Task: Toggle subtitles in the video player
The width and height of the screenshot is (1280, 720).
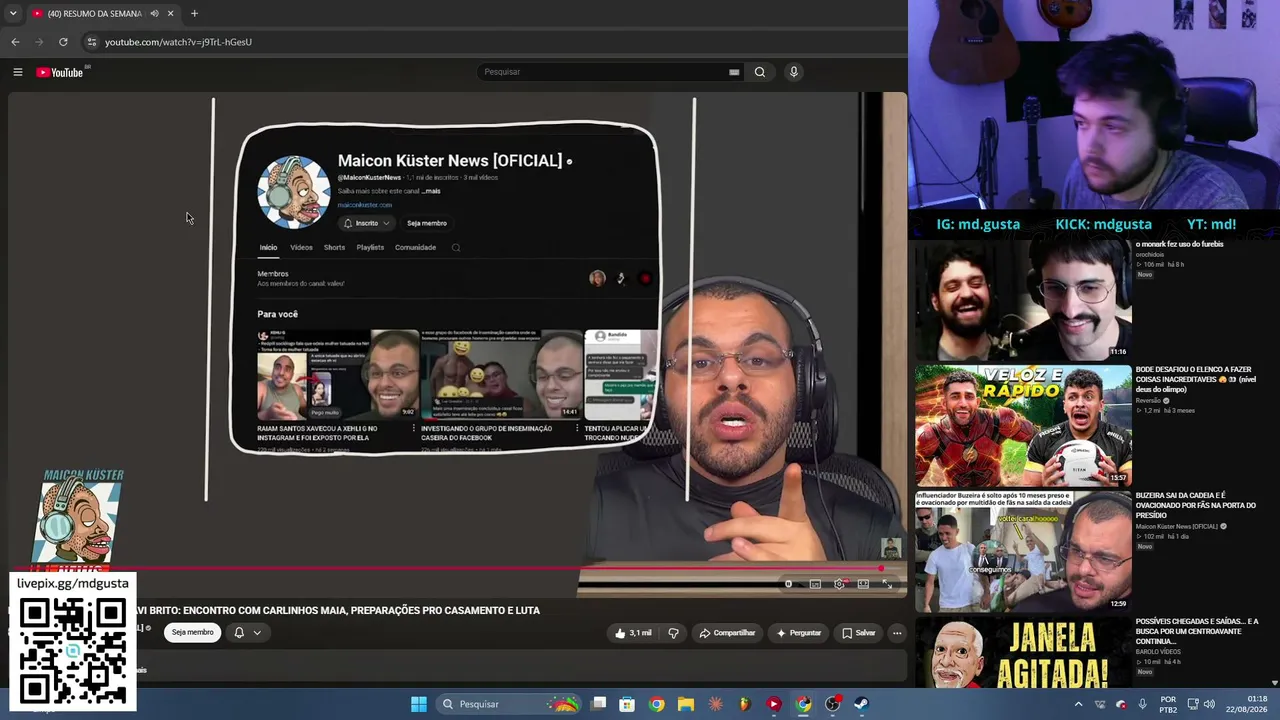Action: [815, 584]
